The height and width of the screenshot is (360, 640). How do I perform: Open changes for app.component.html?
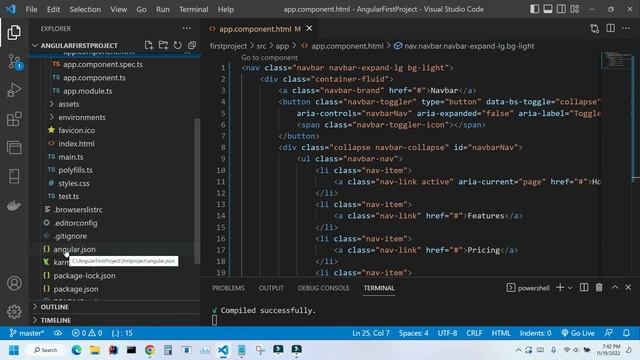595,29
